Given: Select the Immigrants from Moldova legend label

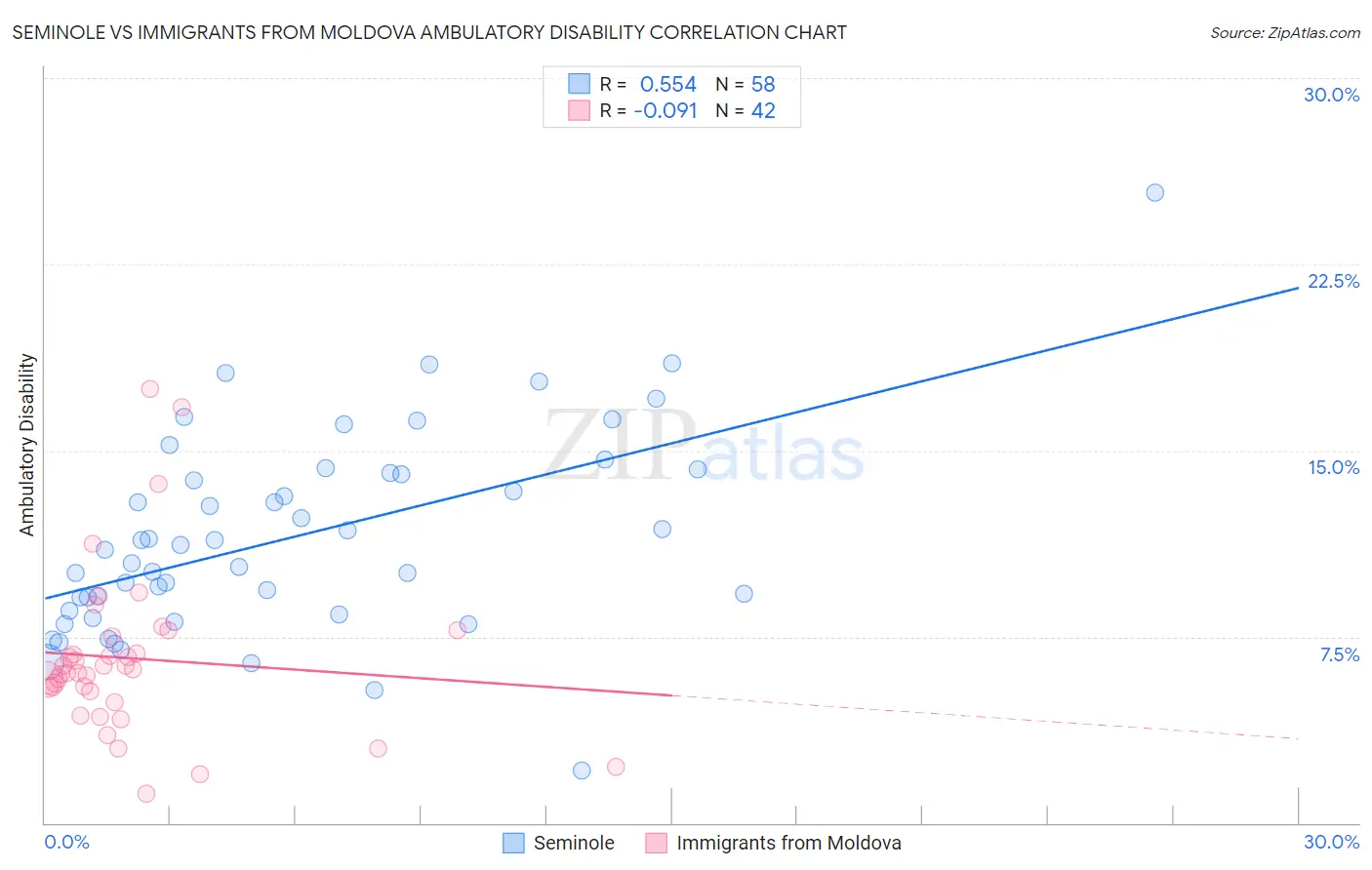Looking at the screenshot, I should 788,843.
